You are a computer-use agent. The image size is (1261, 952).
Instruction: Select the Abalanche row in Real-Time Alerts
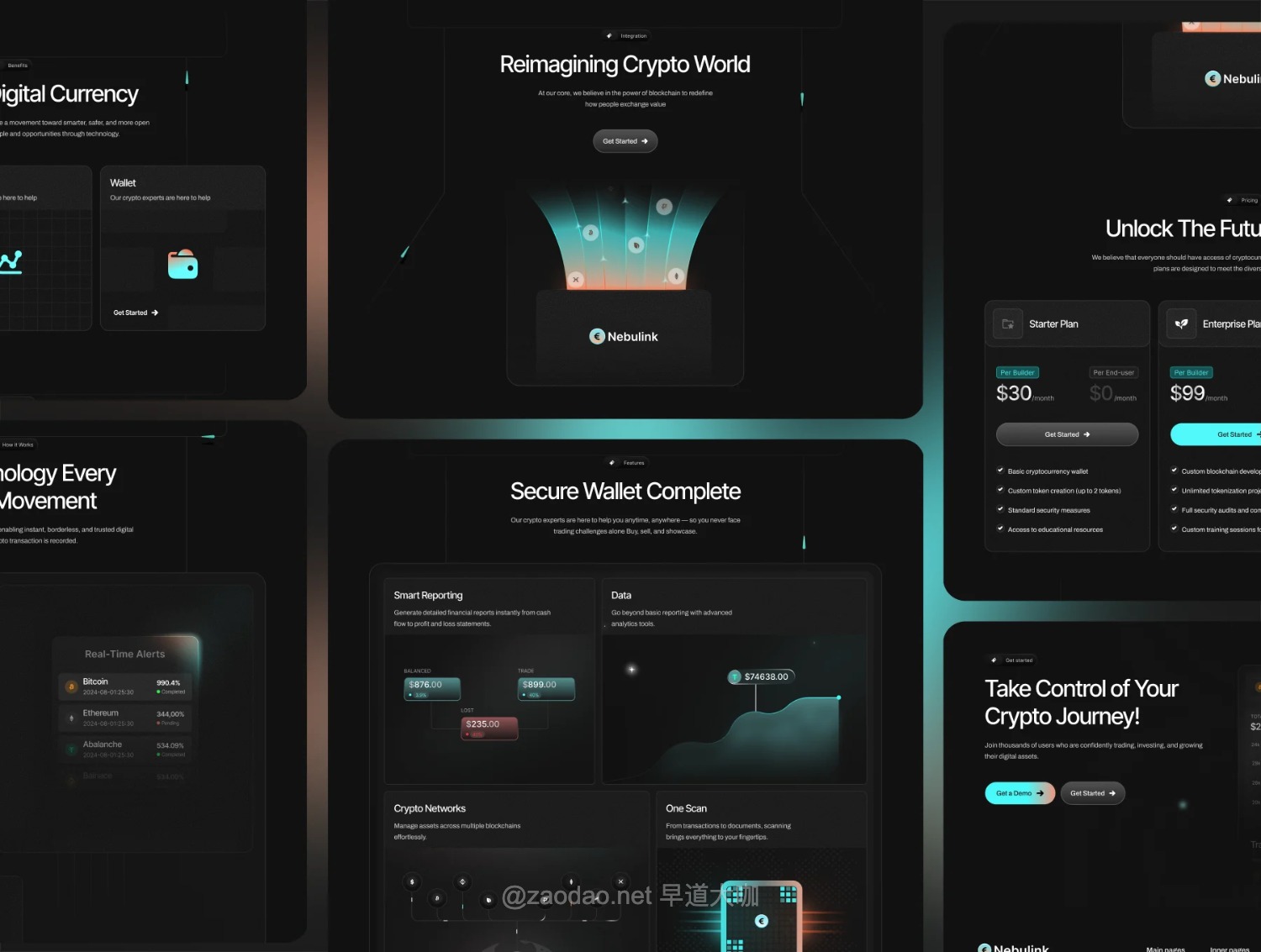(x=125, y=749)
